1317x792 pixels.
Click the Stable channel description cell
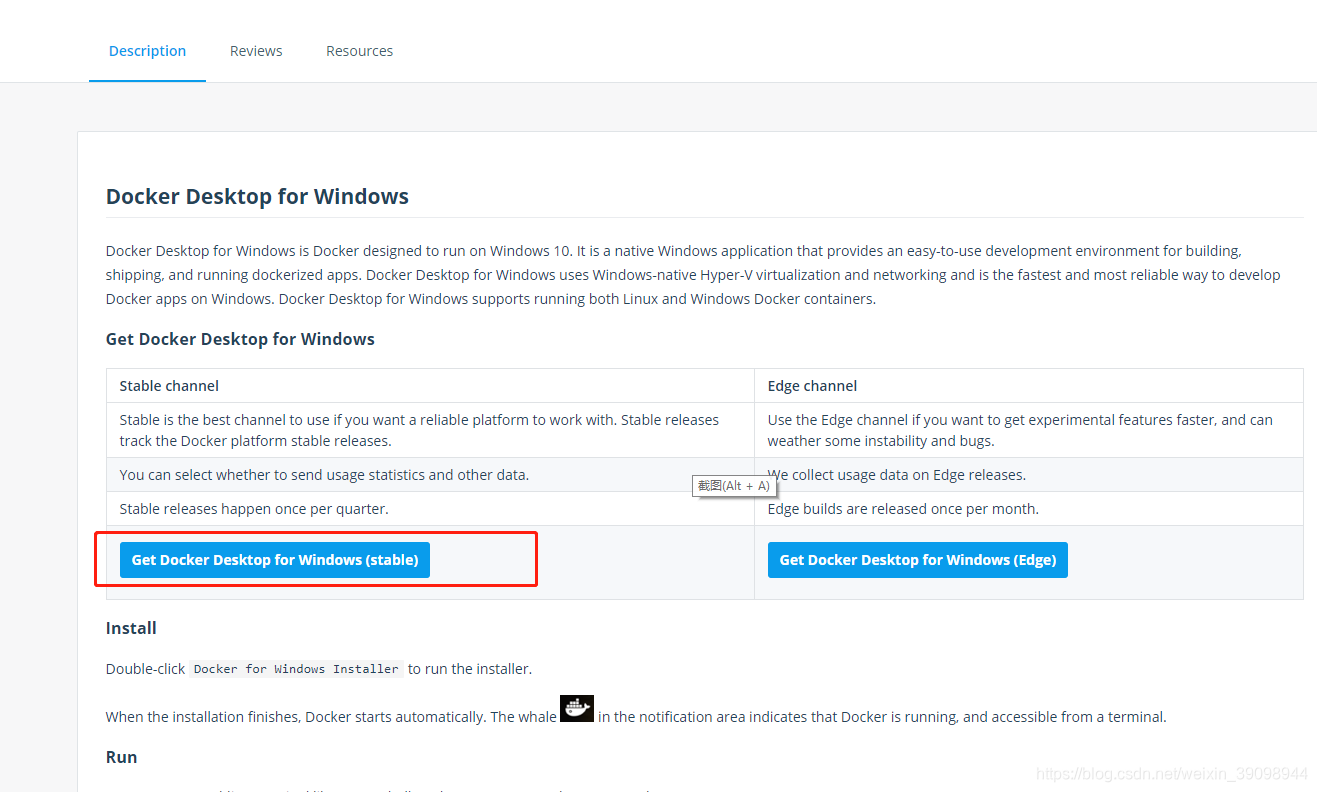click(x=430, y=430)
